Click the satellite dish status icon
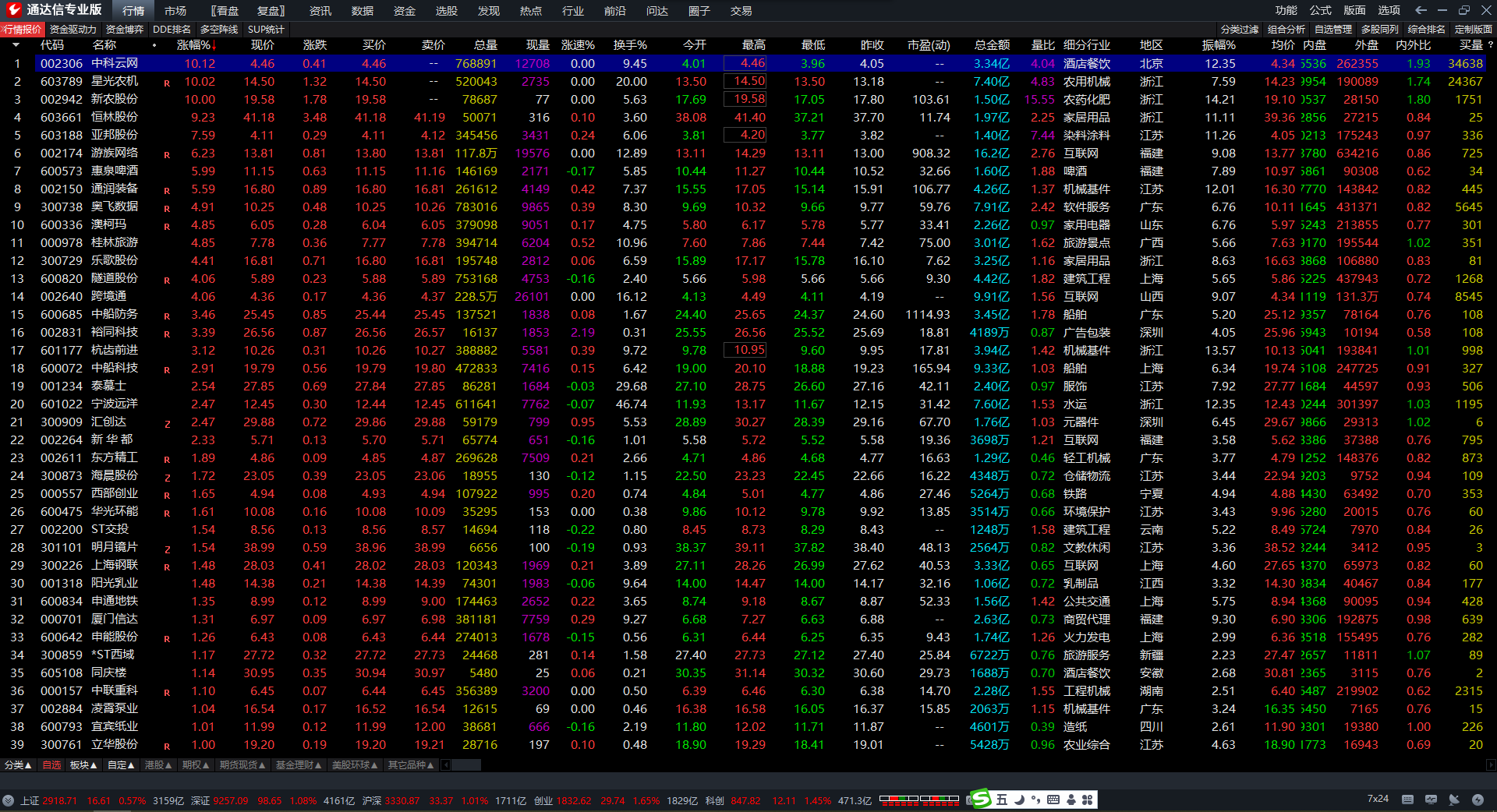Image resolution: width=1497 pixels, height=812 pixels. 1454,800
